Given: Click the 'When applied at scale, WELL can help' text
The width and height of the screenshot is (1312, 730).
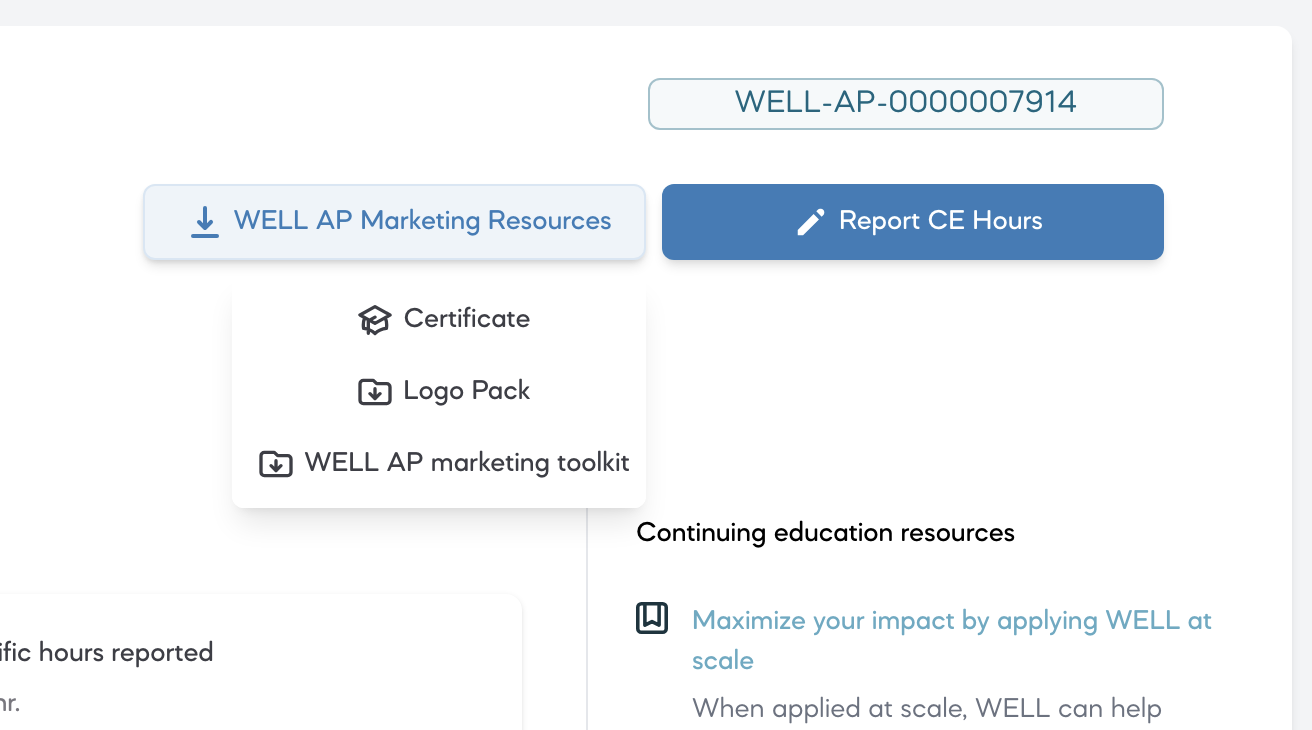Looking at the screenshot, I should tap(927, 710).
